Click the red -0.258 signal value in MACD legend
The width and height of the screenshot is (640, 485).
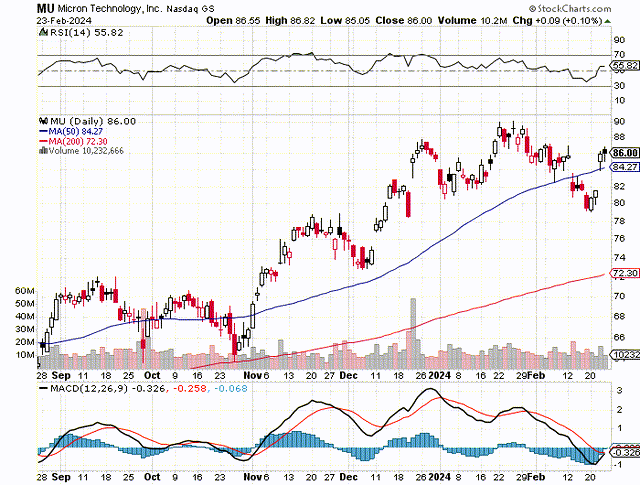point(190,388)
